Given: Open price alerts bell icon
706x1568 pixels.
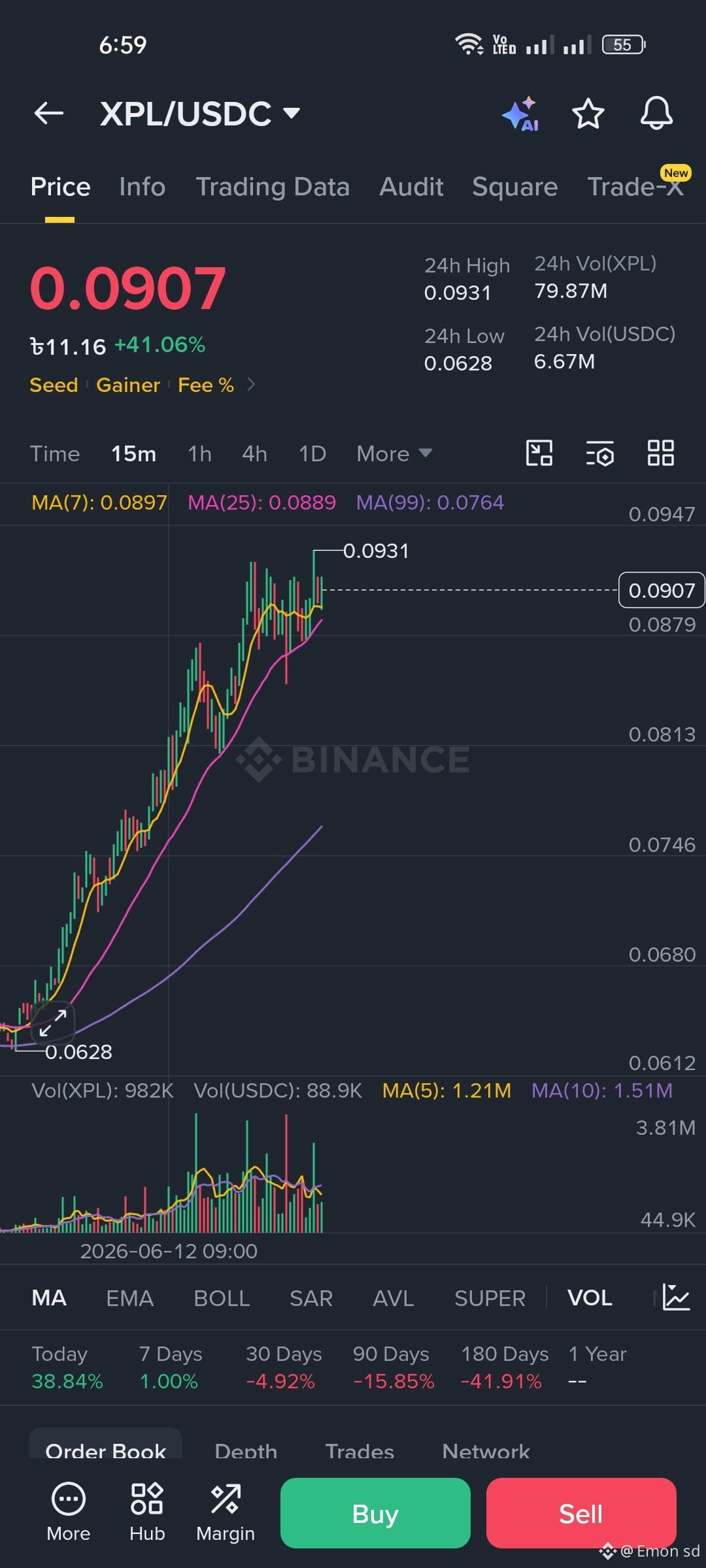Looking at the screenshot, I should [x=656, y=114].
